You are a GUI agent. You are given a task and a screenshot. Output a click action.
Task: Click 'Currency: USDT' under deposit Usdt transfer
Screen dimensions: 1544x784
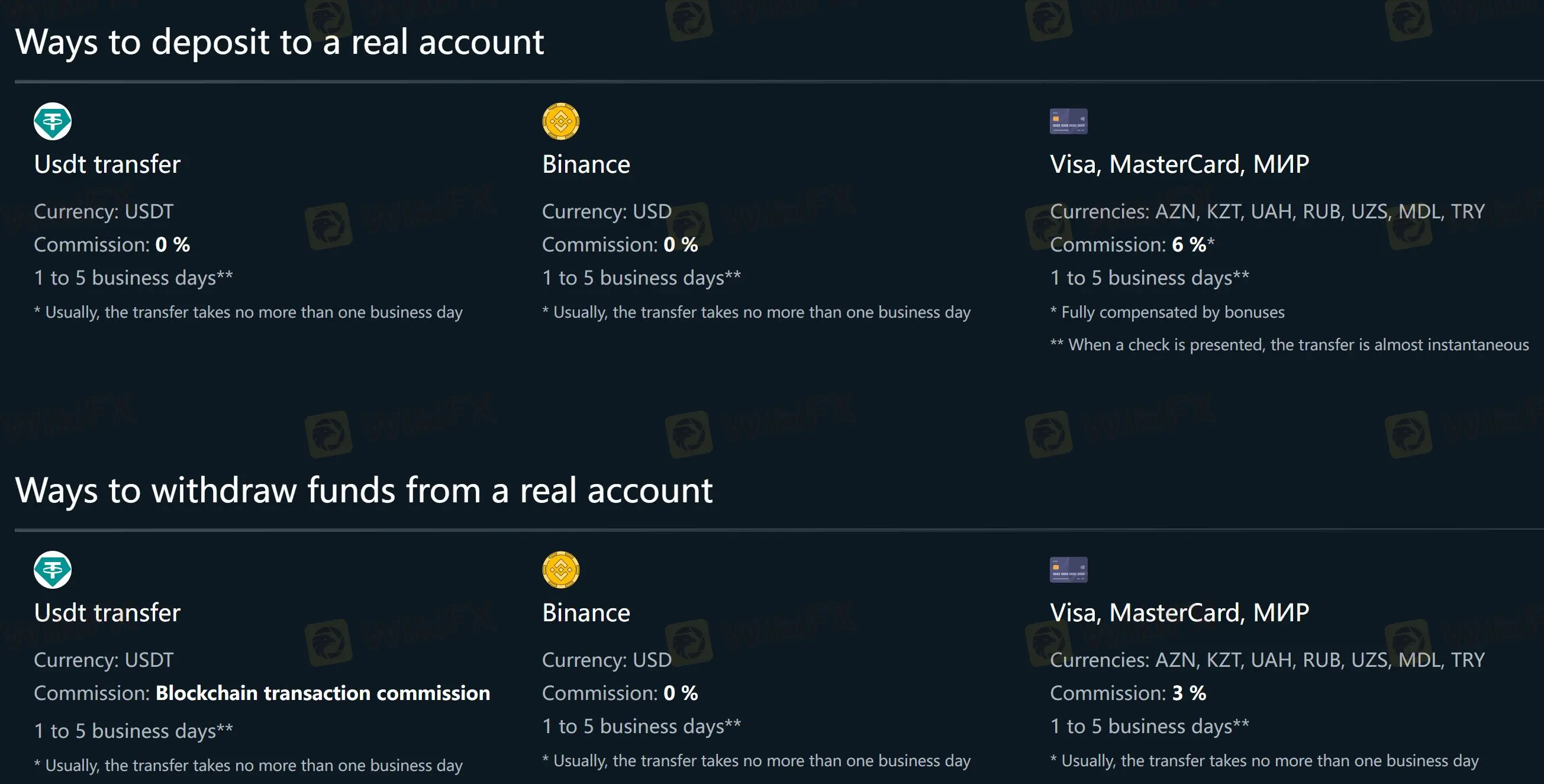104,212
